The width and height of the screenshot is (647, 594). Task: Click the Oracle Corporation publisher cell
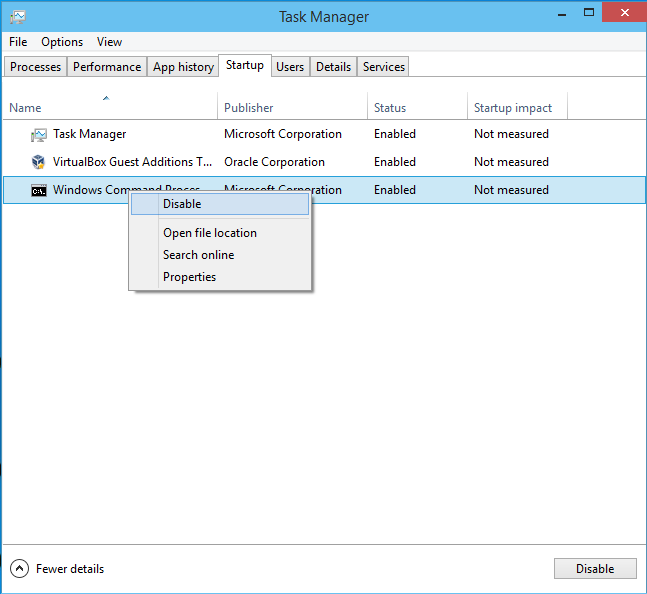[274, 162]
